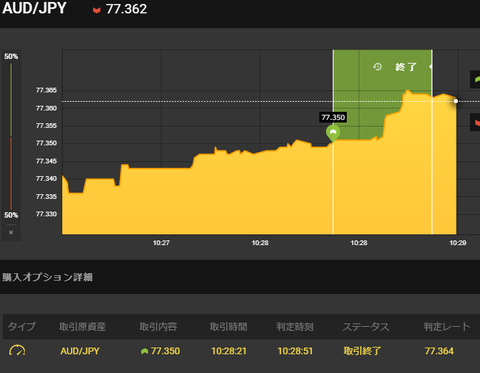Click the green arrow next to 77.350
480x373 pixels.
coord(144,351)
